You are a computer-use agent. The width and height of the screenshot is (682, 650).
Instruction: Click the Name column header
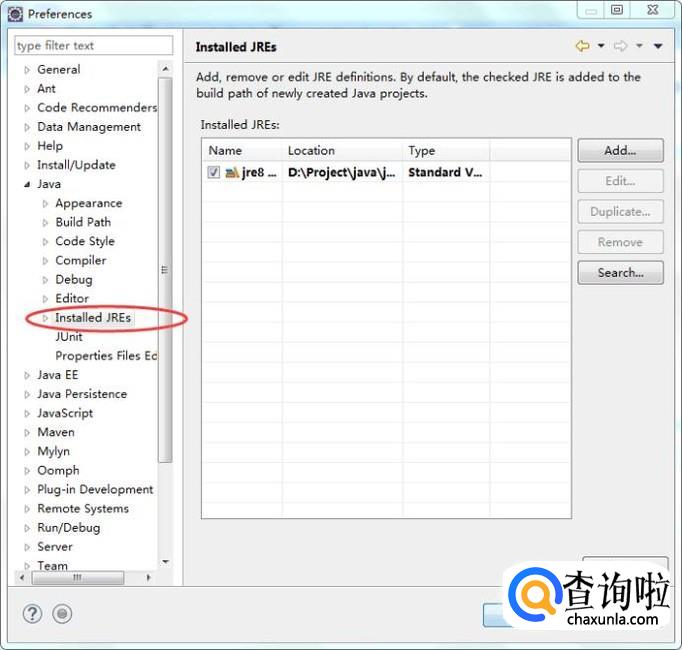pos(242,151)
